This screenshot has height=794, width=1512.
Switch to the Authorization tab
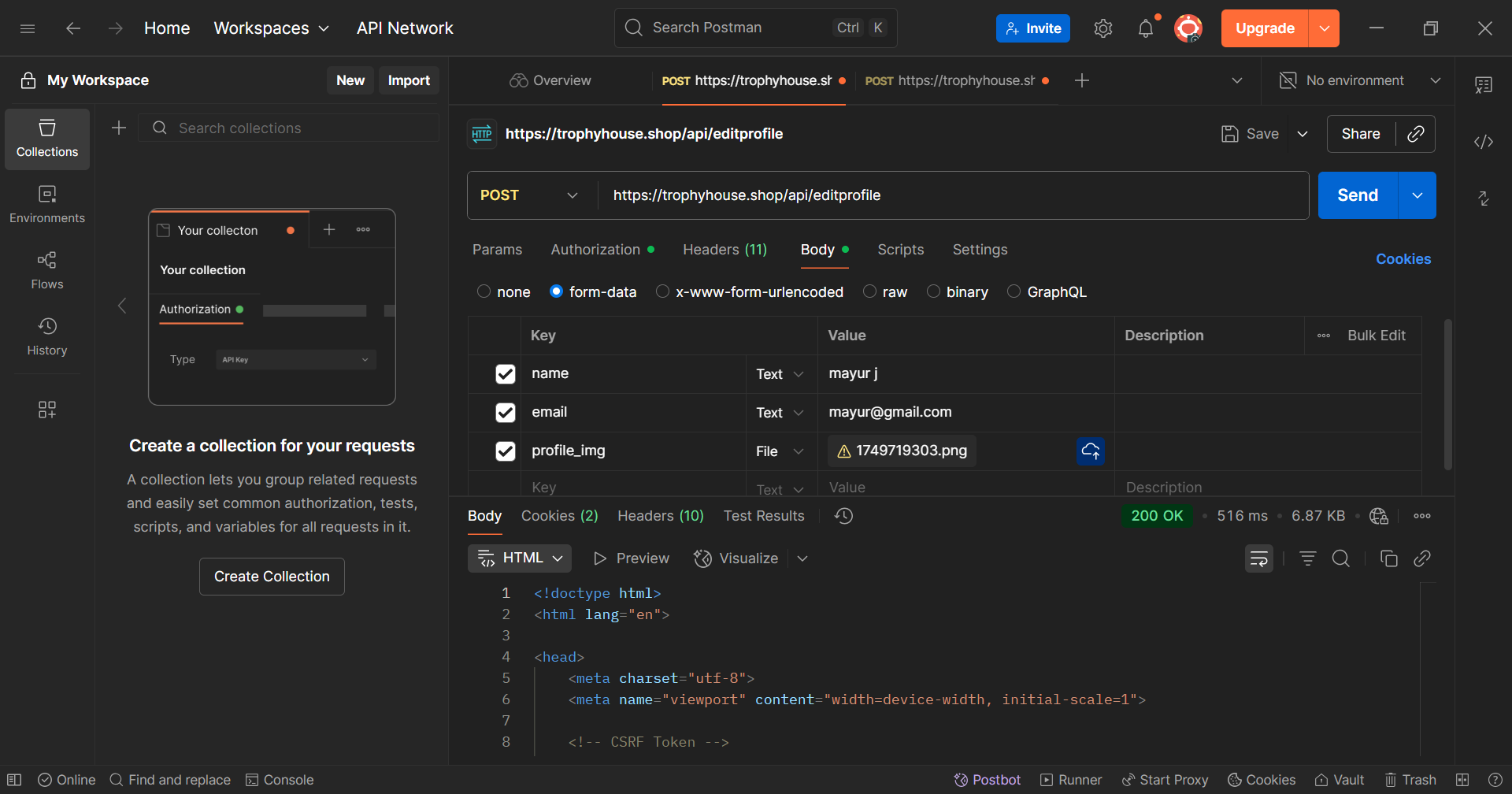602,250
